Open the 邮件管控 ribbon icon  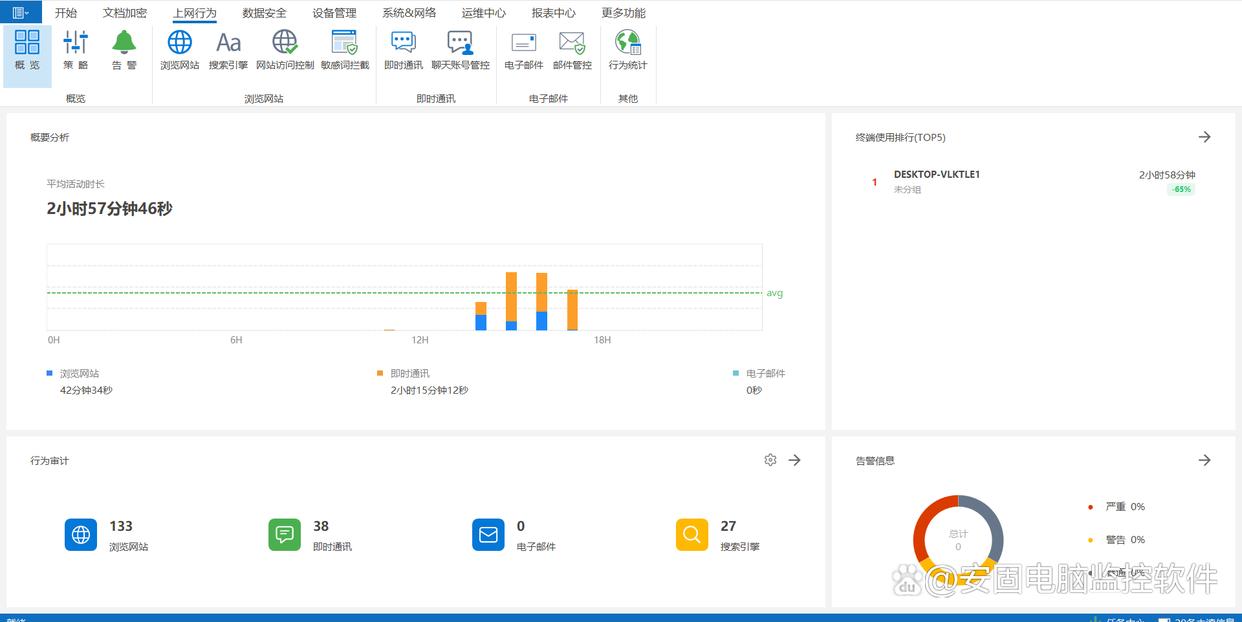[x=572, y=49]
